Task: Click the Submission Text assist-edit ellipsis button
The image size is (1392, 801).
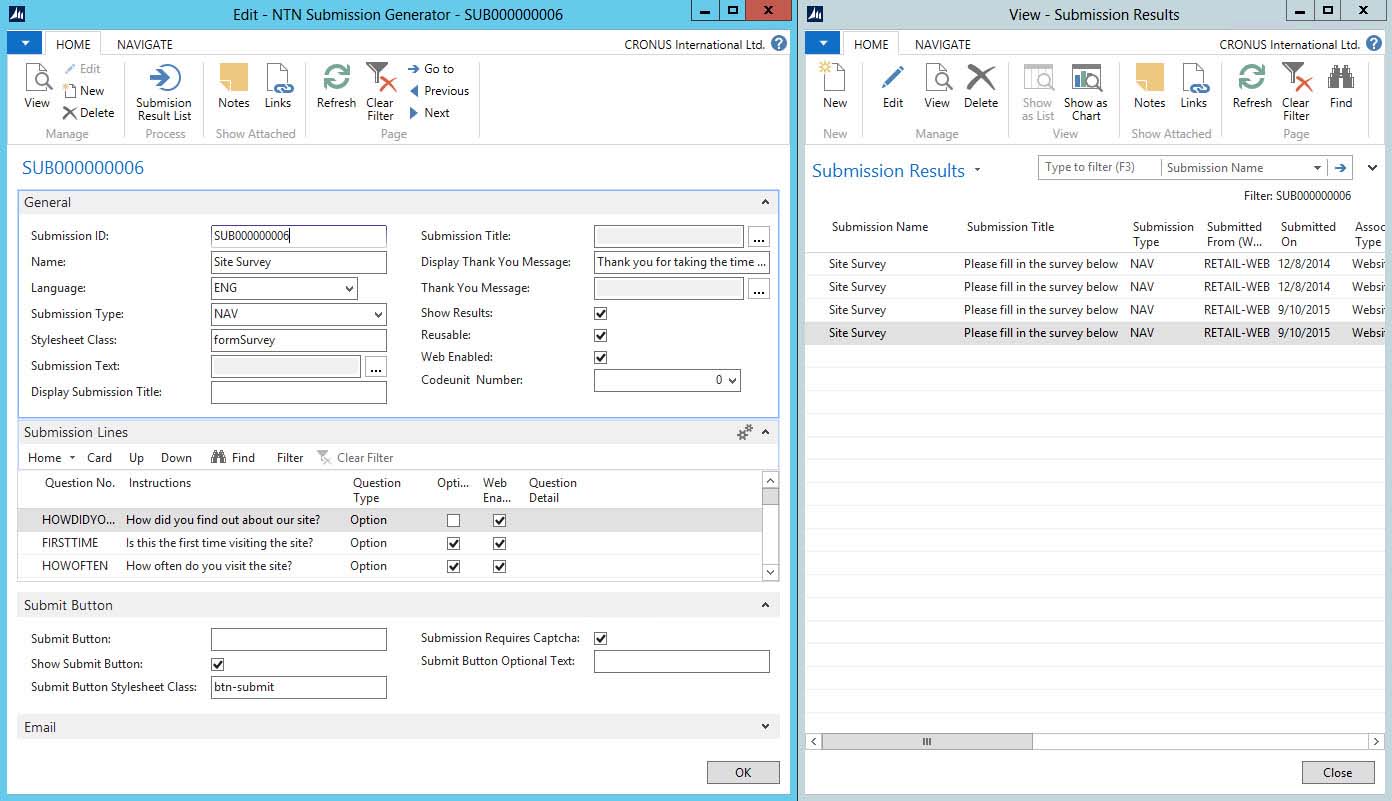Action: click(x=374, y=366)
